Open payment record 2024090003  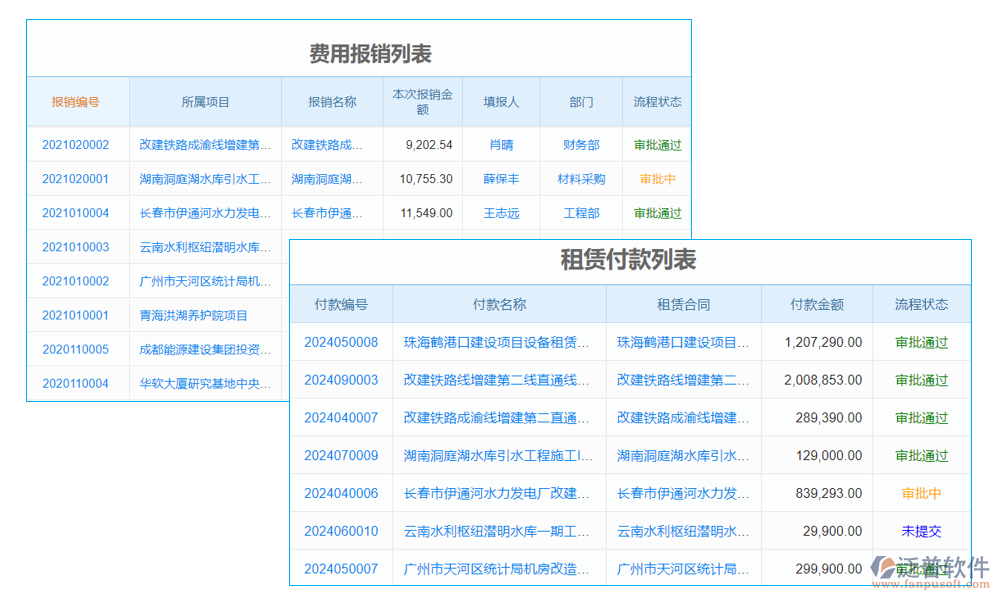pos(341,380)
